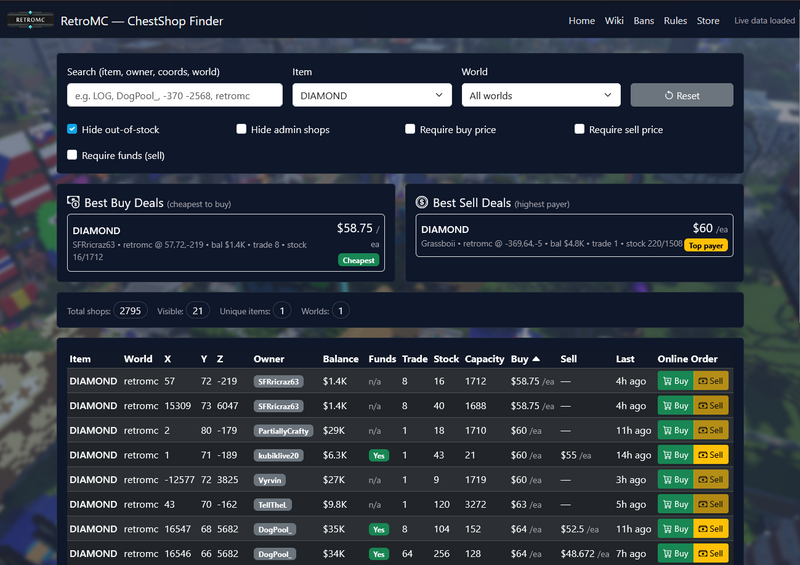
Task: Click the RetroMC logo in the header
Action: [30, 20]
